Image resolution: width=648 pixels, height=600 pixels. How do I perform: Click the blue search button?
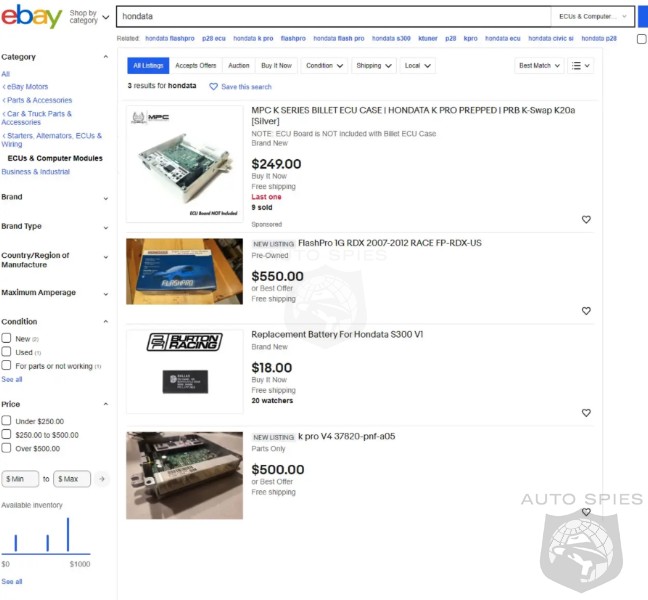(x=643, y=17)
